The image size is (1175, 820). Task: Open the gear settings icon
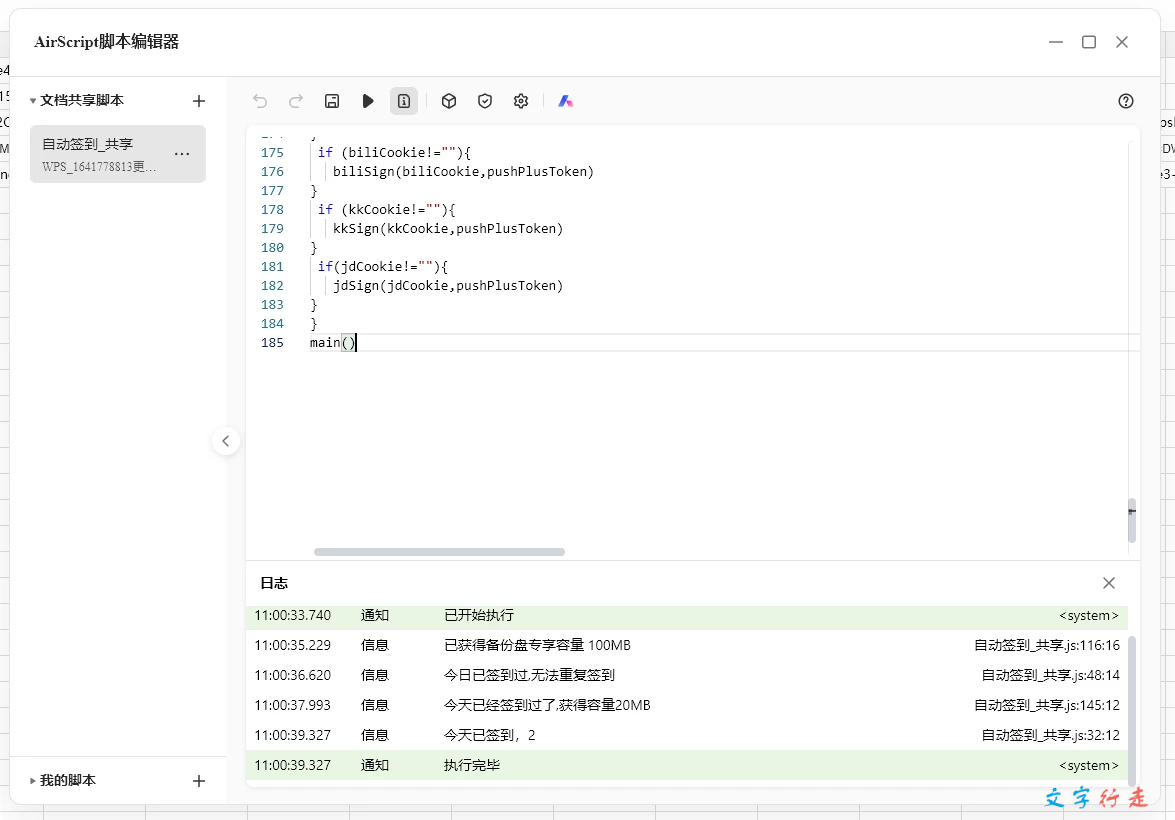(x=521, y=101)
